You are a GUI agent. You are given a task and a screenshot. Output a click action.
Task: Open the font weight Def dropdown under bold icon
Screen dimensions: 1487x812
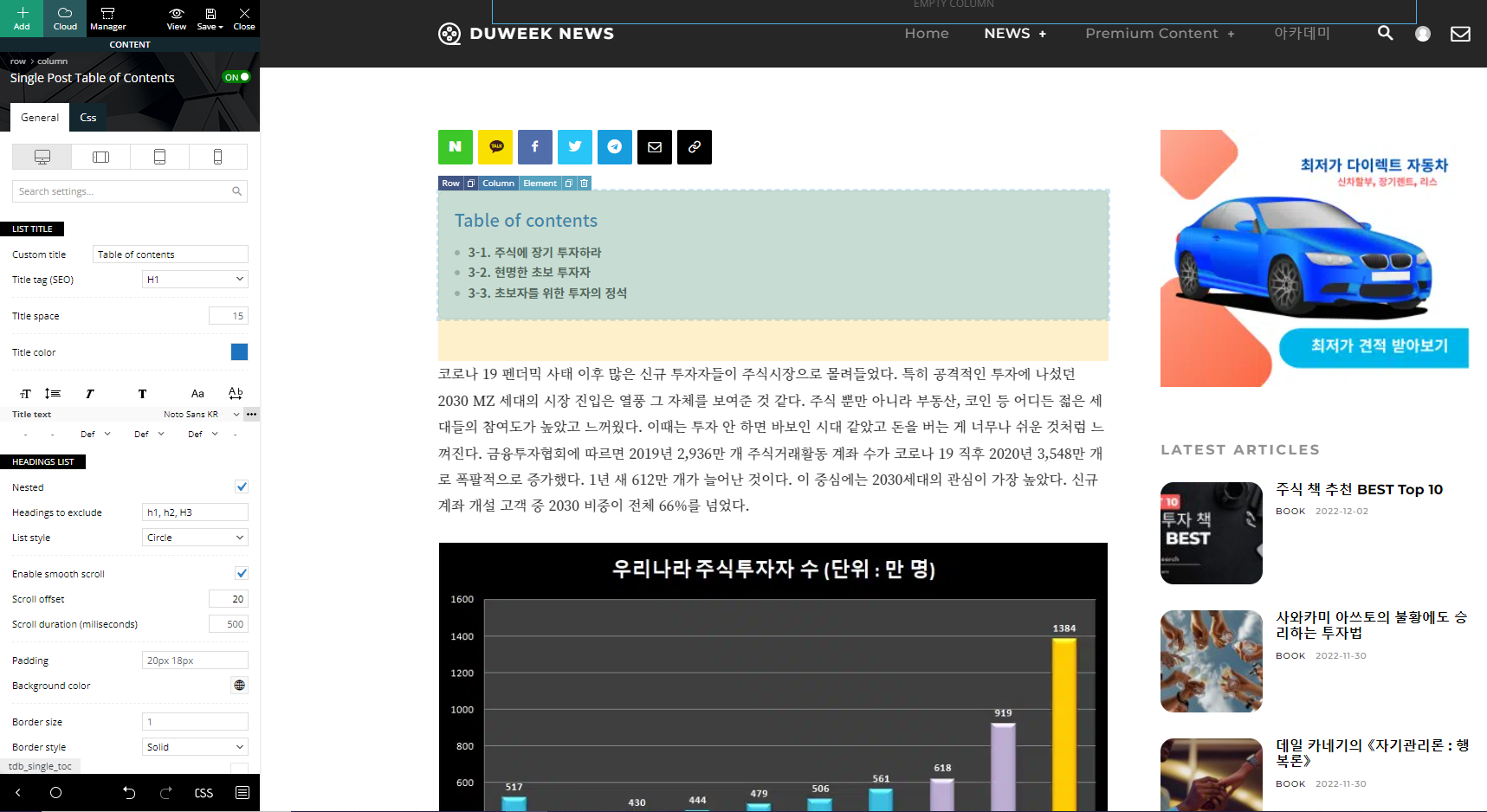[149, 435]
